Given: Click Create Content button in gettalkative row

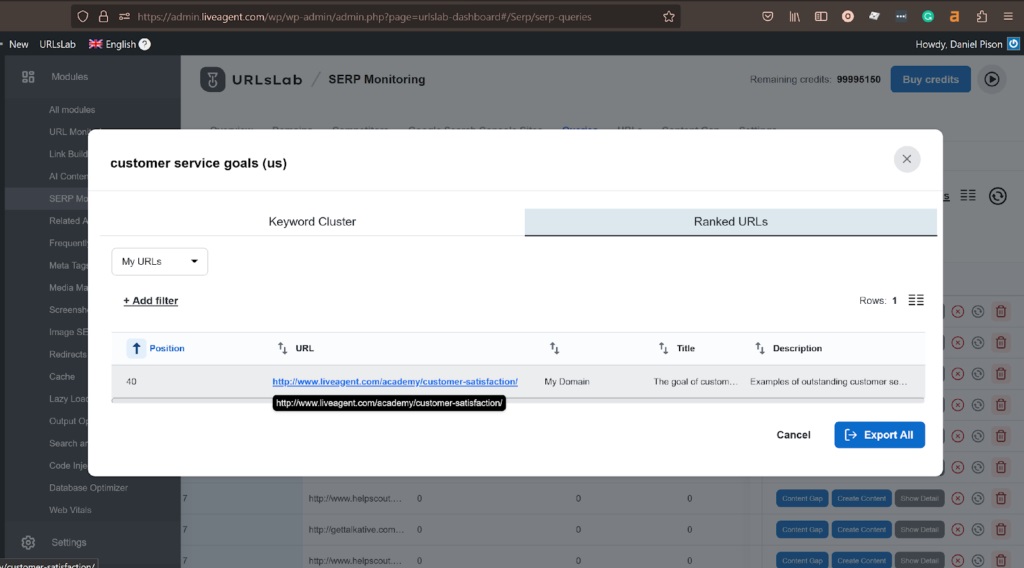Looking at the screenshot, I should 861,529.
